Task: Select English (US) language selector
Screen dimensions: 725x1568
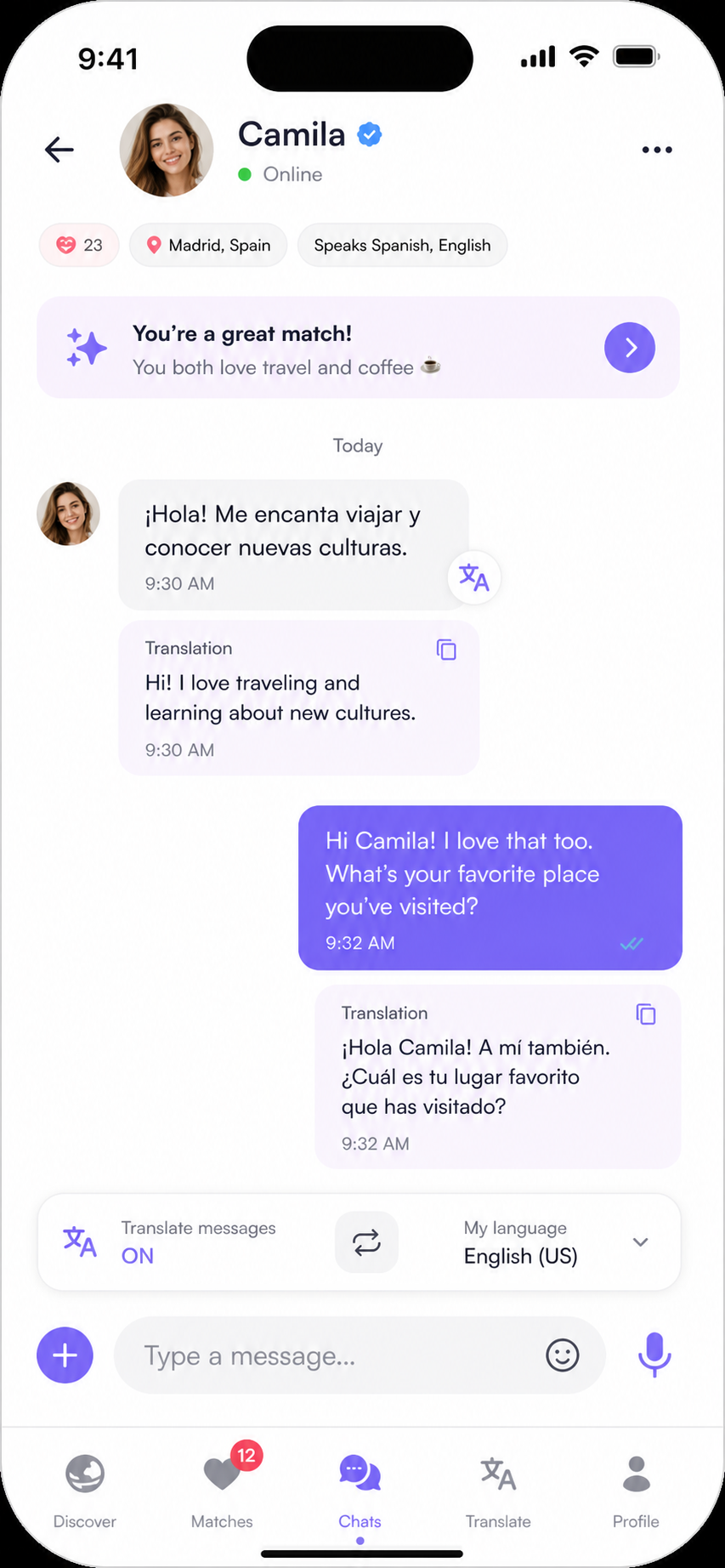Action: point(520,1256)
